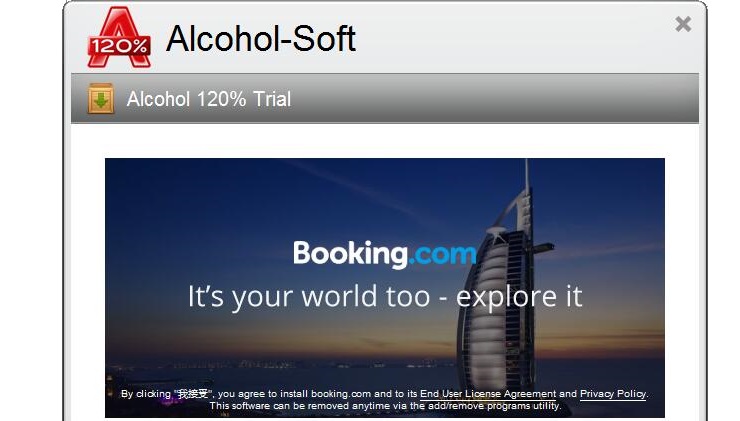Click the empty gray header bar area
This screenshot has width=740, height=421.
[496, 99]
